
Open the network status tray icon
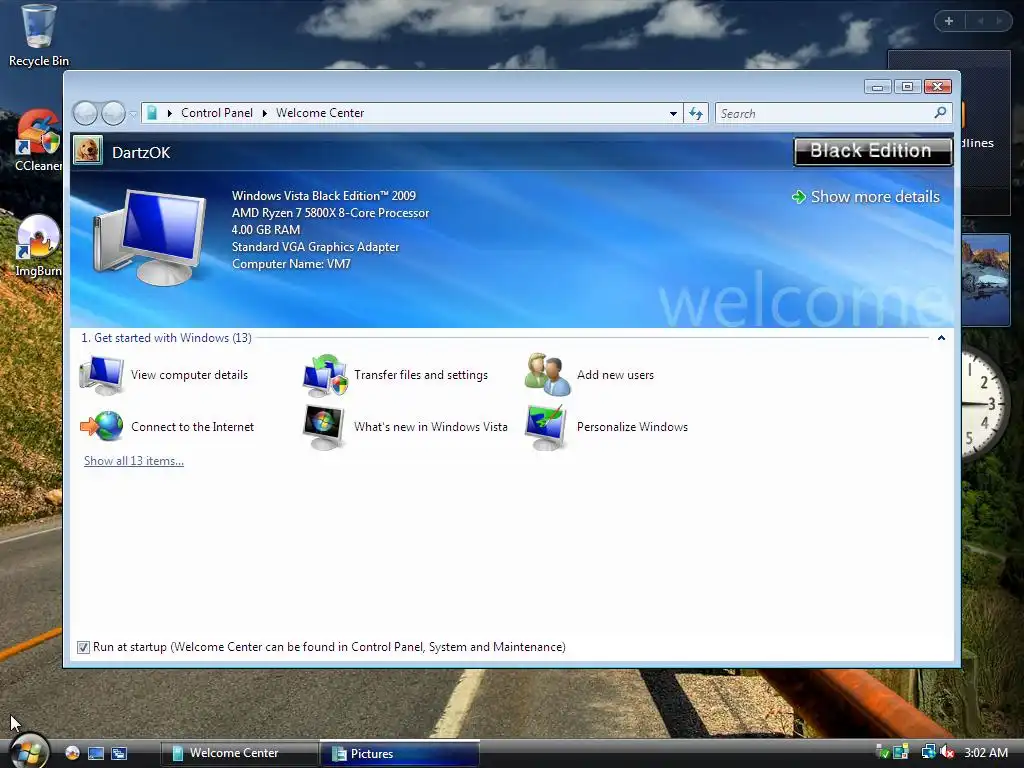(x=928, y=752)
